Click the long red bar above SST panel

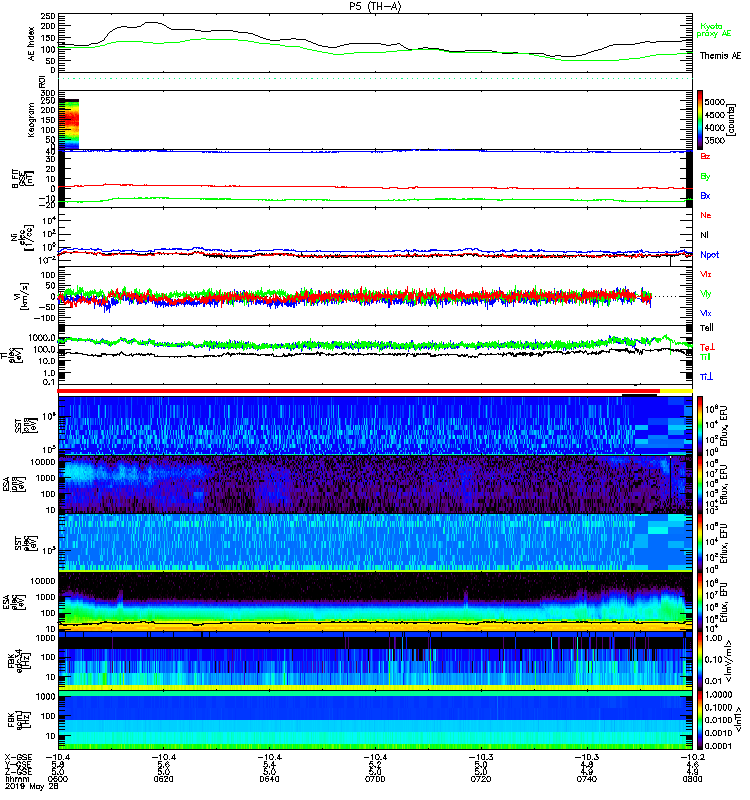coord(359,391)
